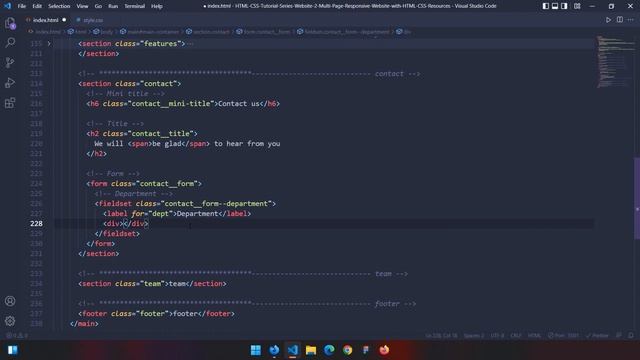Launch Firefox from taskbar
Viewport: 640px width, 360px height.
pyautogui.click(x=384, y=350)
